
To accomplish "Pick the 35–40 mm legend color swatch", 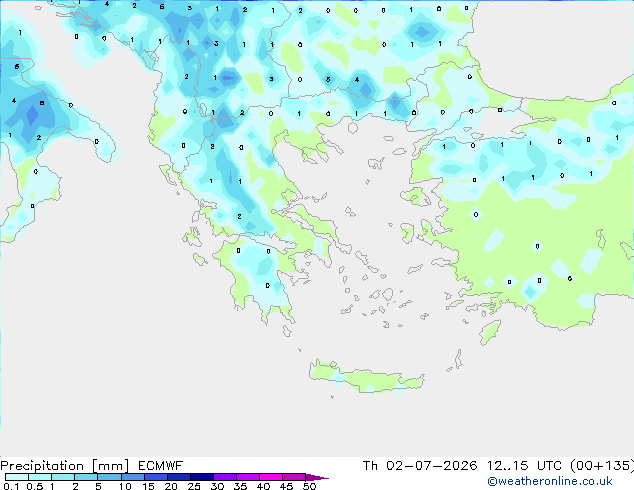I will coord(247,477).
